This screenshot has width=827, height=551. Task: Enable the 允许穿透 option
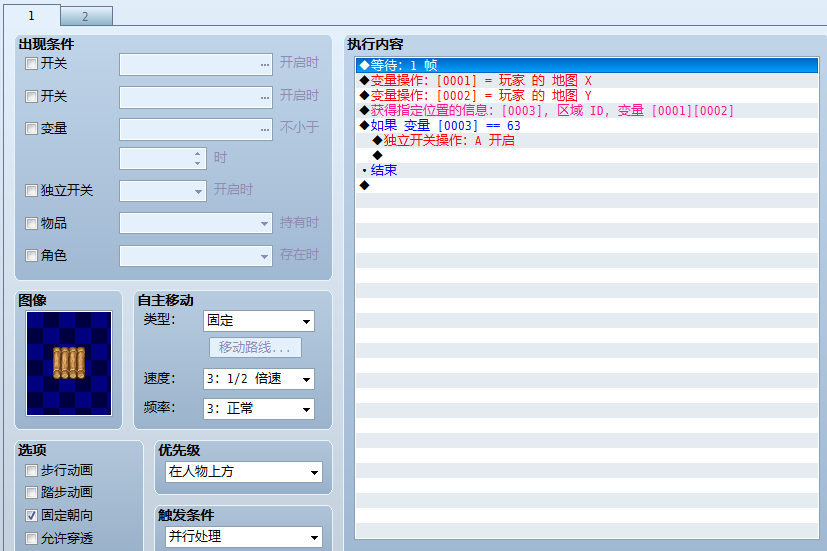(32, 538)
